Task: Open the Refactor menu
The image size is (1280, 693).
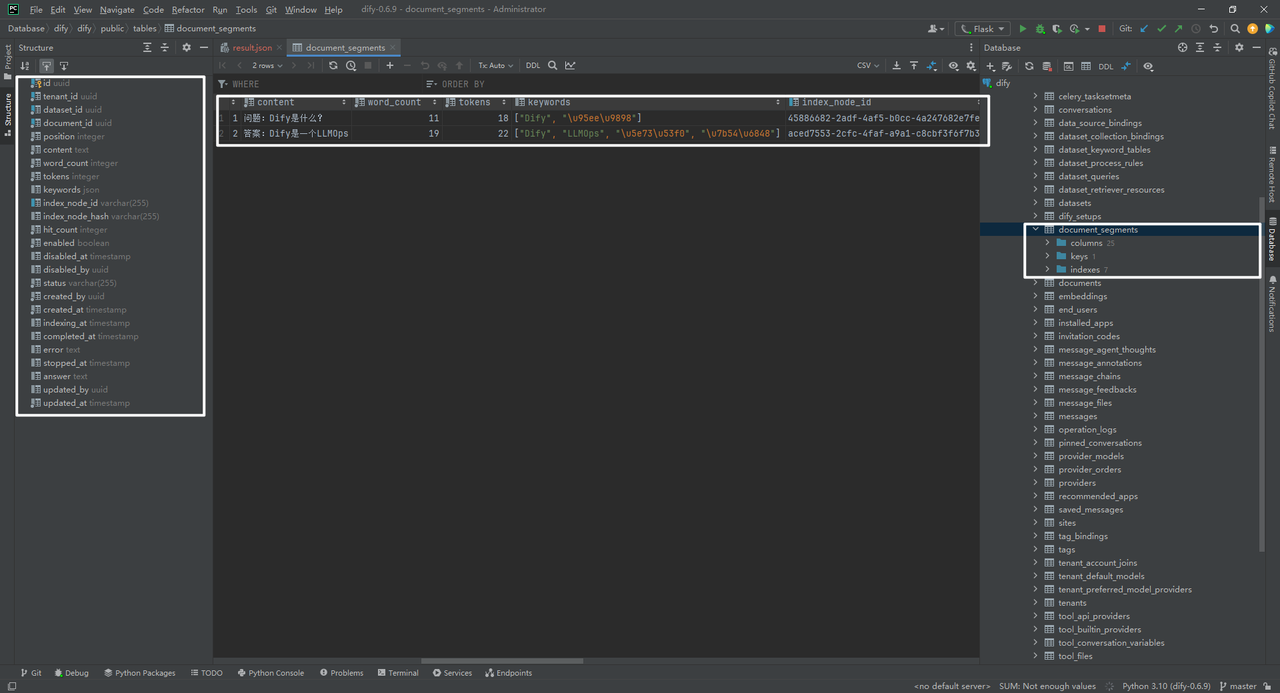Action: point(188,9)
